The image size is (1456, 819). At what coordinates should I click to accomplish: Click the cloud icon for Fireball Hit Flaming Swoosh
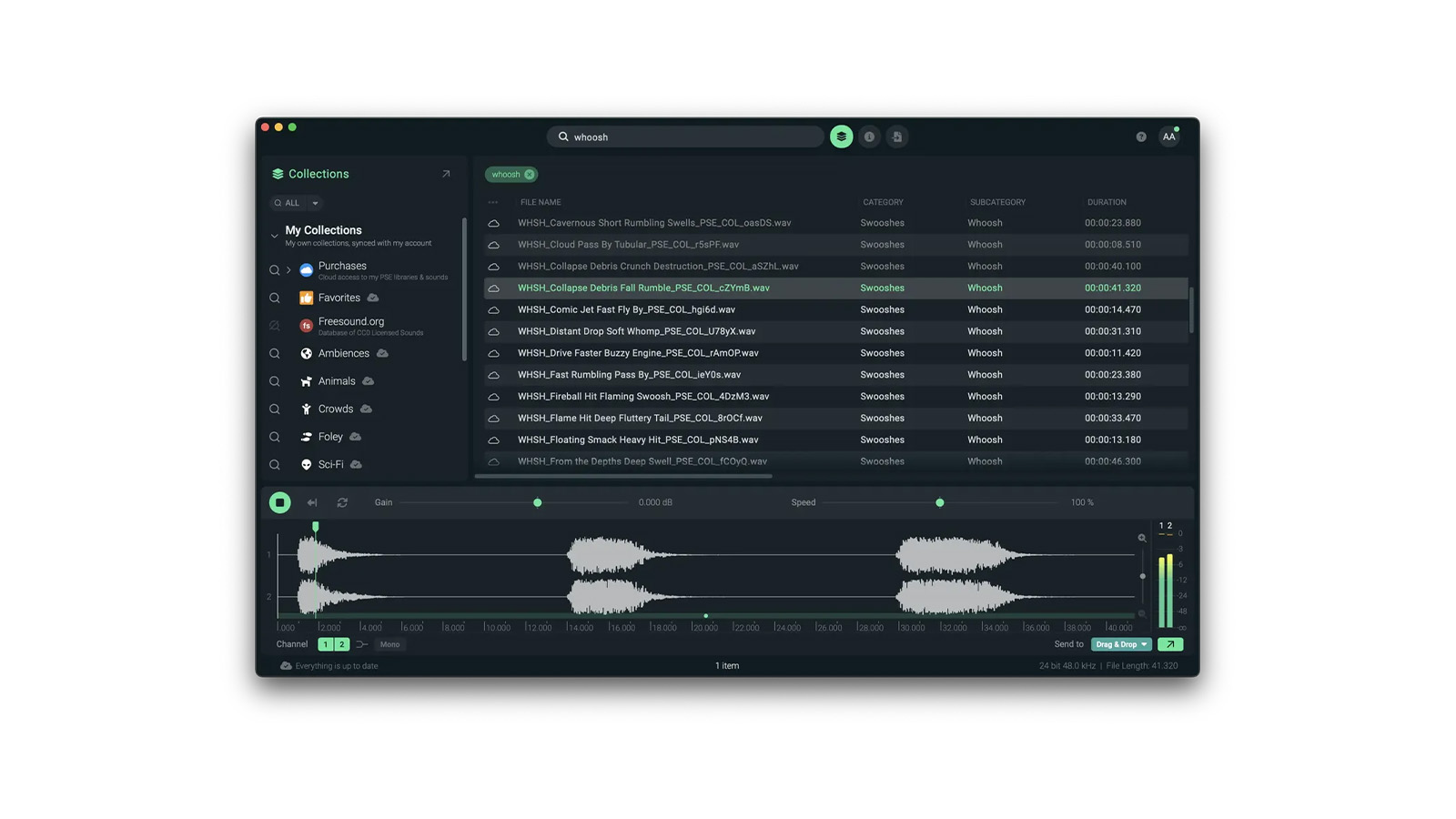(x=493, y=397)
